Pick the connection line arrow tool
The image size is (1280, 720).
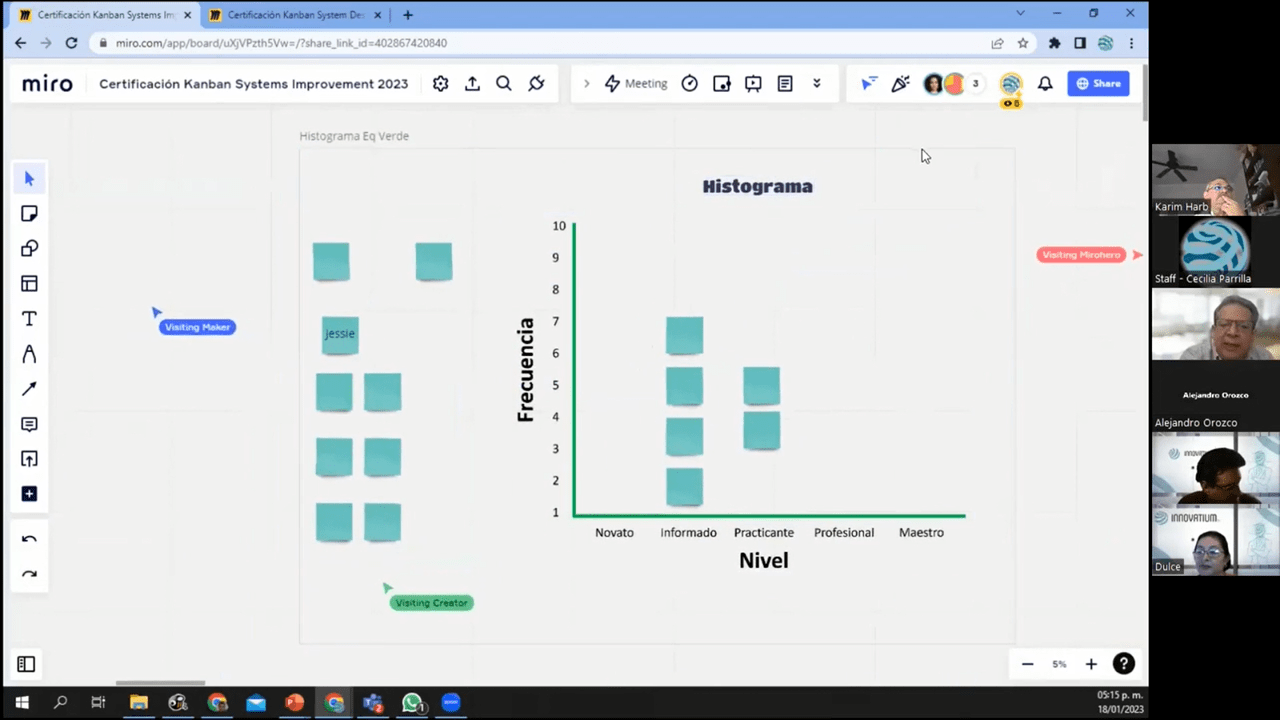coord(29,389)
